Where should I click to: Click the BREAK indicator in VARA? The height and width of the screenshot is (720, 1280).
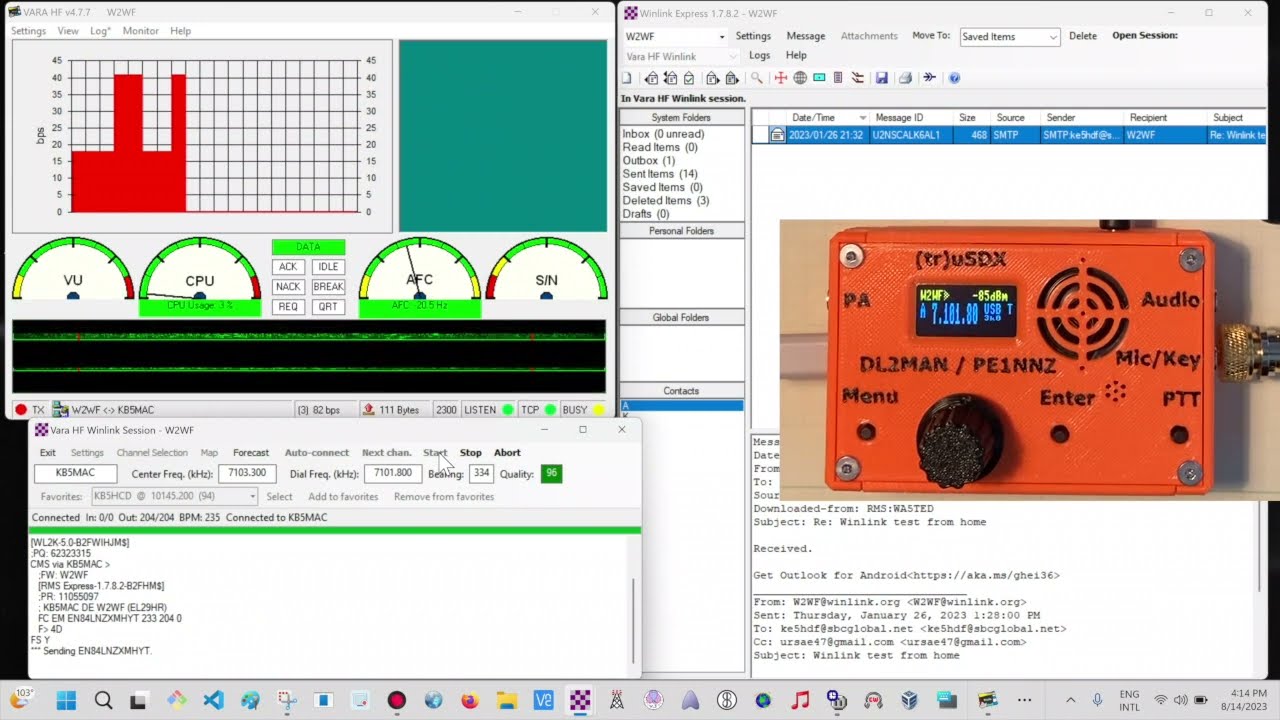coord(328,287)
